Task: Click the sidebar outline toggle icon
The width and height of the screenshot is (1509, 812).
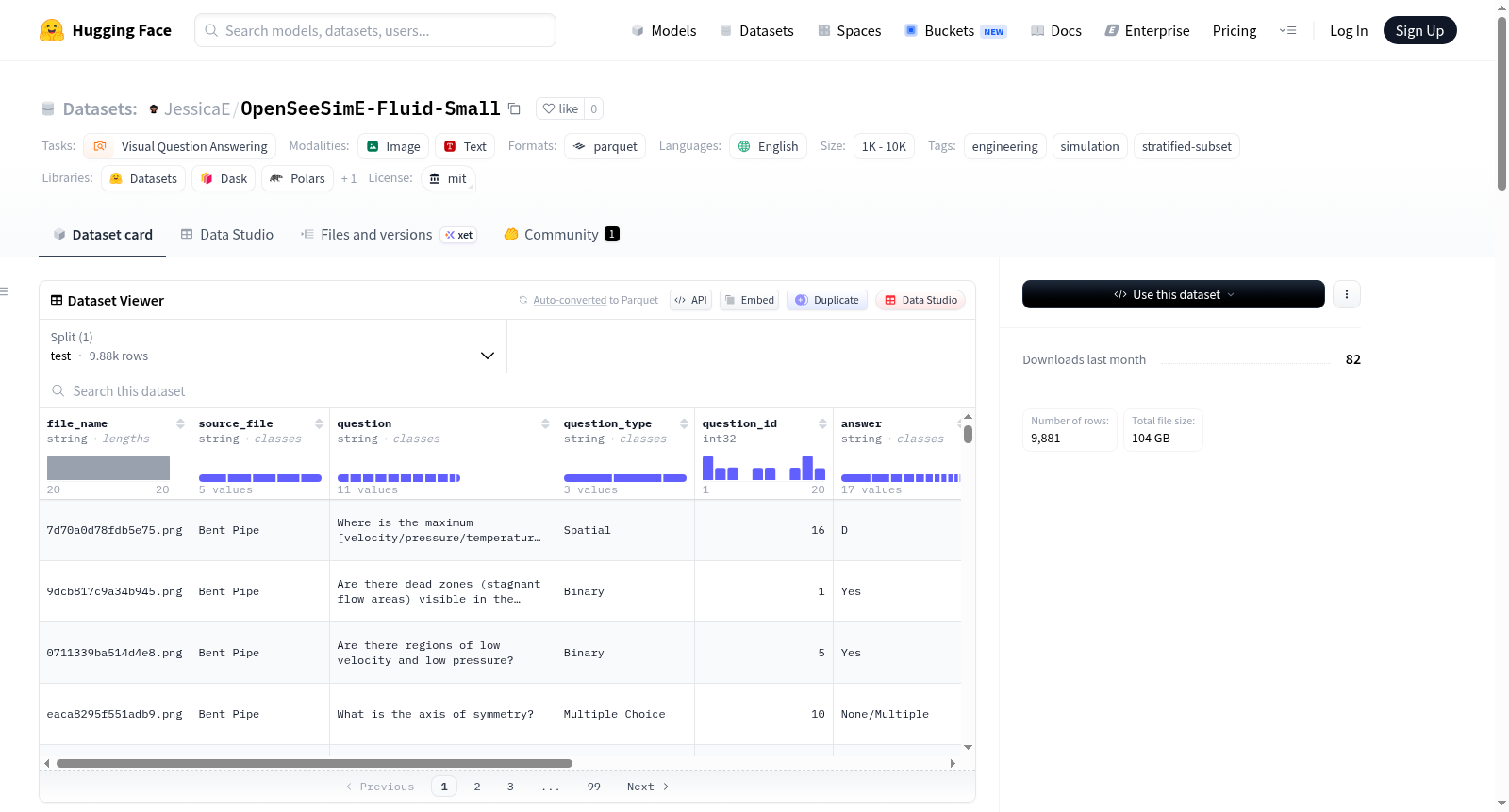Action: click(5, 291)
